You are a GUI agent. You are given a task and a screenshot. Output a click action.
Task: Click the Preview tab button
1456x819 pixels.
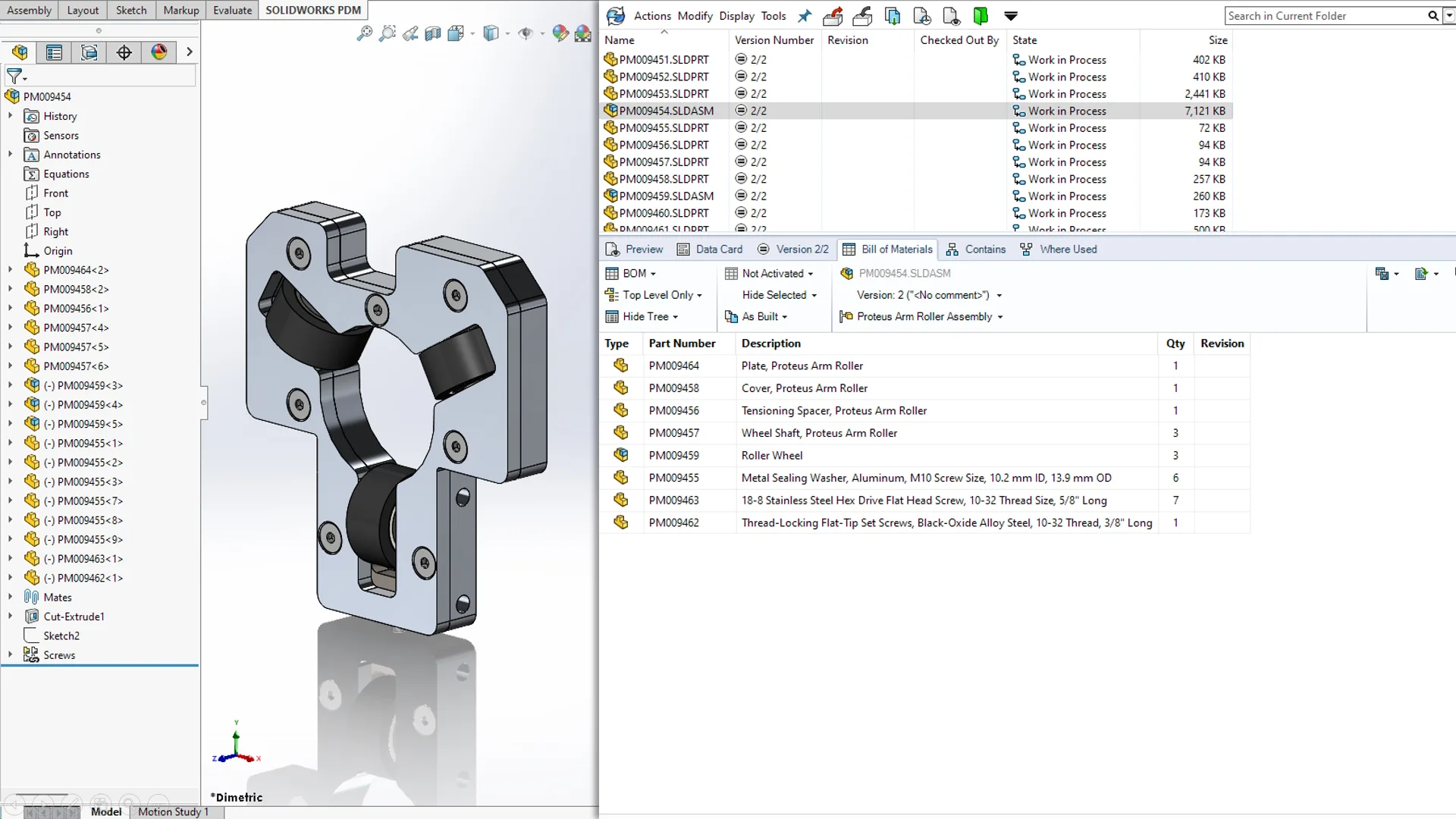point(635,249)
